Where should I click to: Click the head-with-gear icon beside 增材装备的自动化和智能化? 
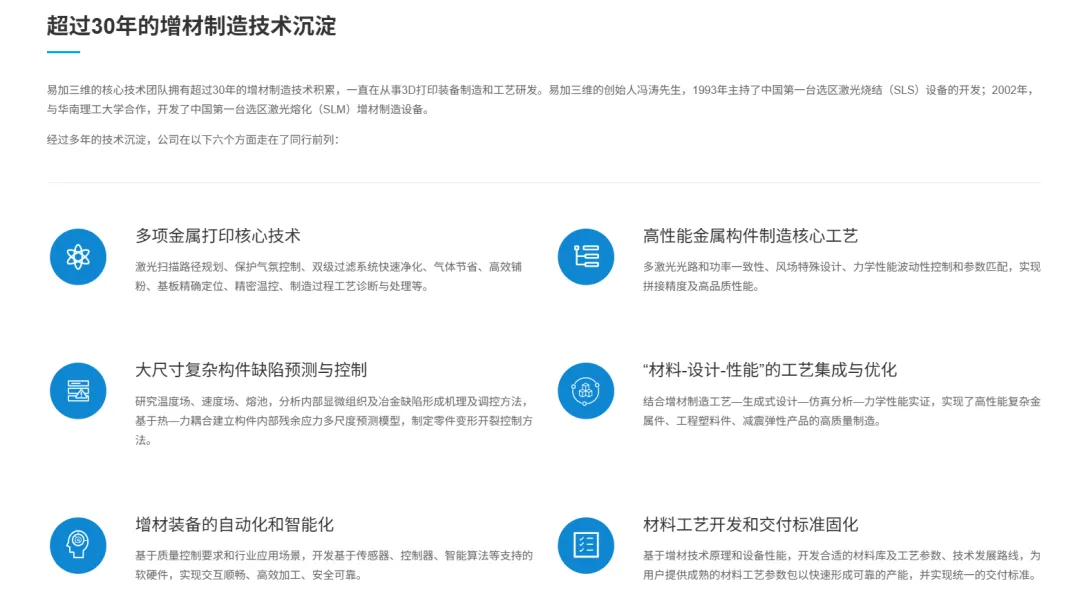coord(78,545)
